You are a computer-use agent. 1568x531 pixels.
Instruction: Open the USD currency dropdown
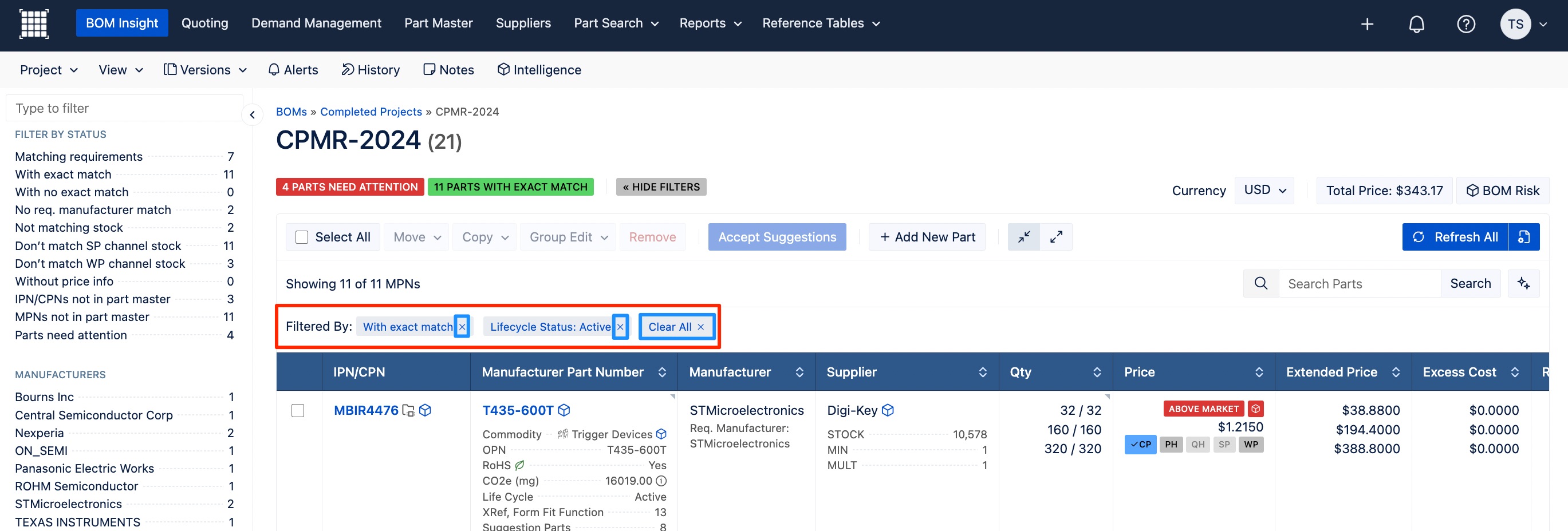(x=1264, y=191)
